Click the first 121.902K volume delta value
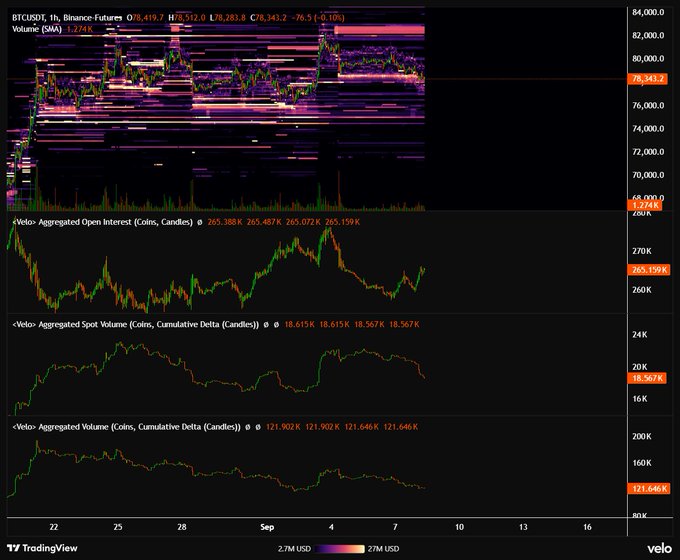680x560 pixels. (283, 427)
